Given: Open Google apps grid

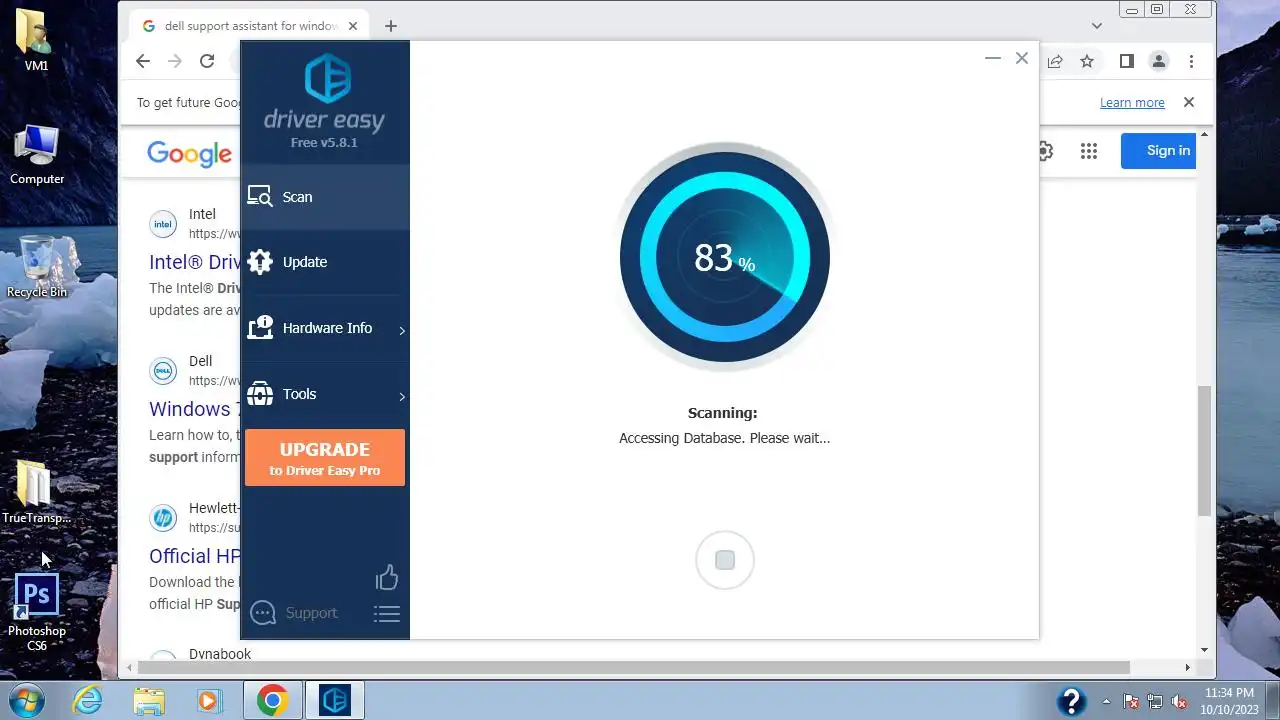Looking at the screenshot, I should tap(1089, 151).
